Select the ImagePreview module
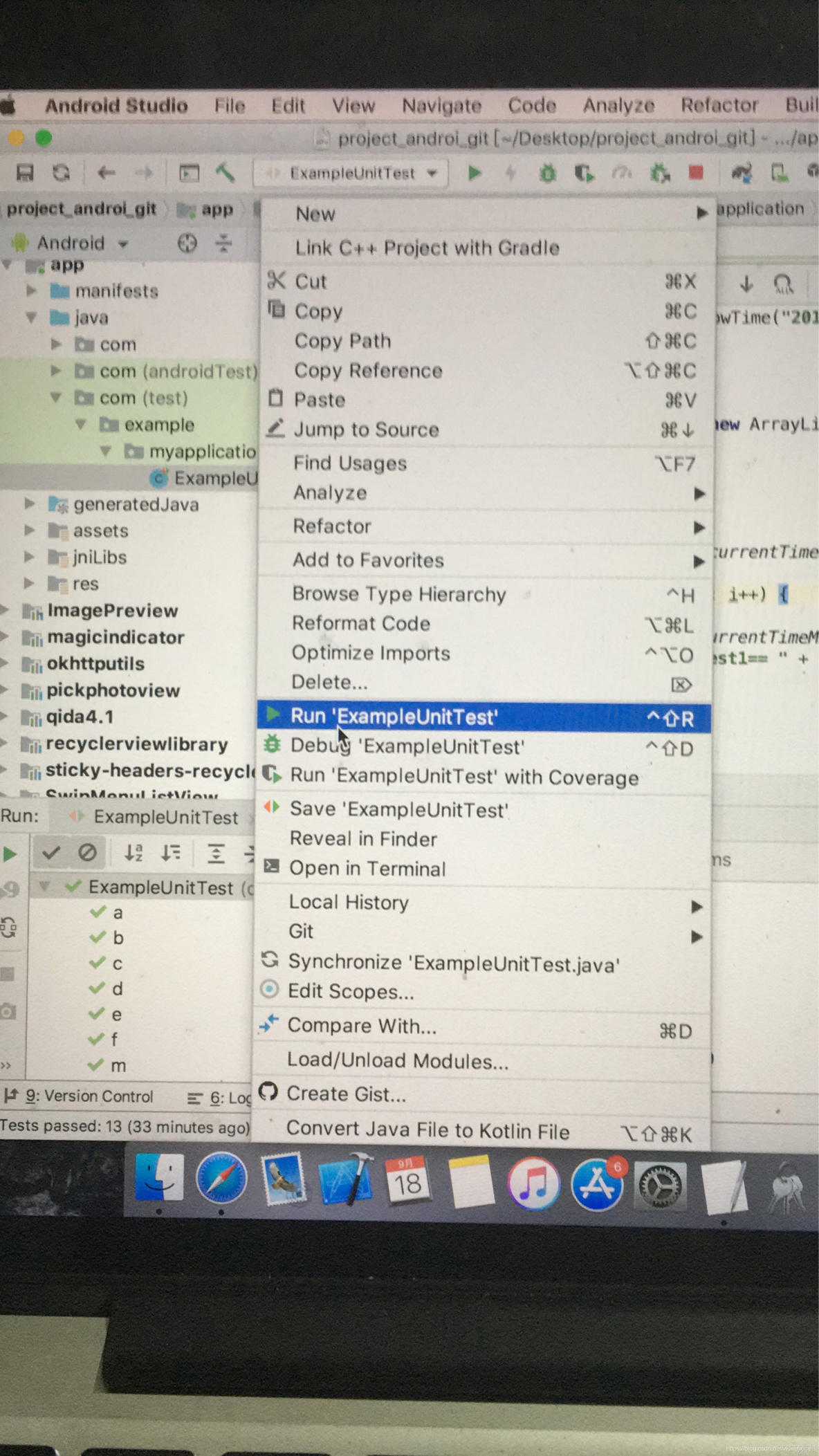The image size is (819, 1456). (112, 610)
